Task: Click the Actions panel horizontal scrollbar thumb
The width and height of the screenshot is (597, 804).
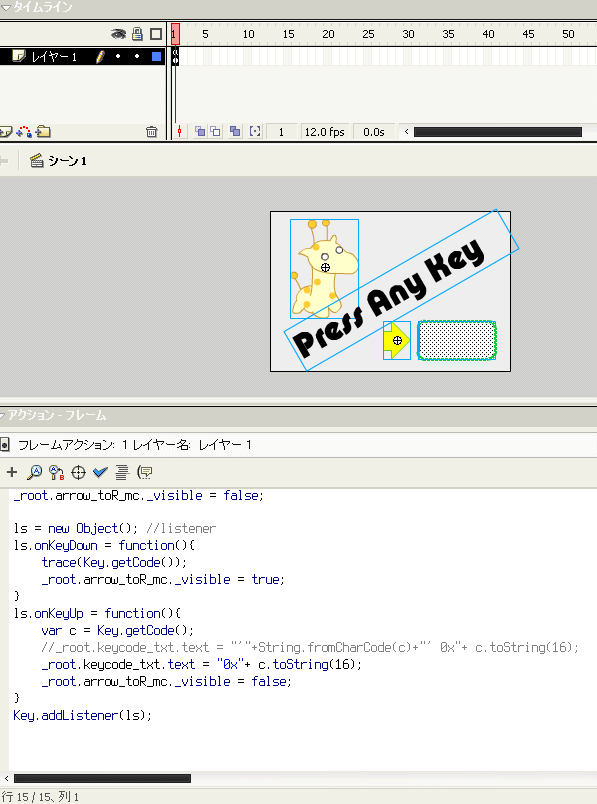Action: pos(102,778)
